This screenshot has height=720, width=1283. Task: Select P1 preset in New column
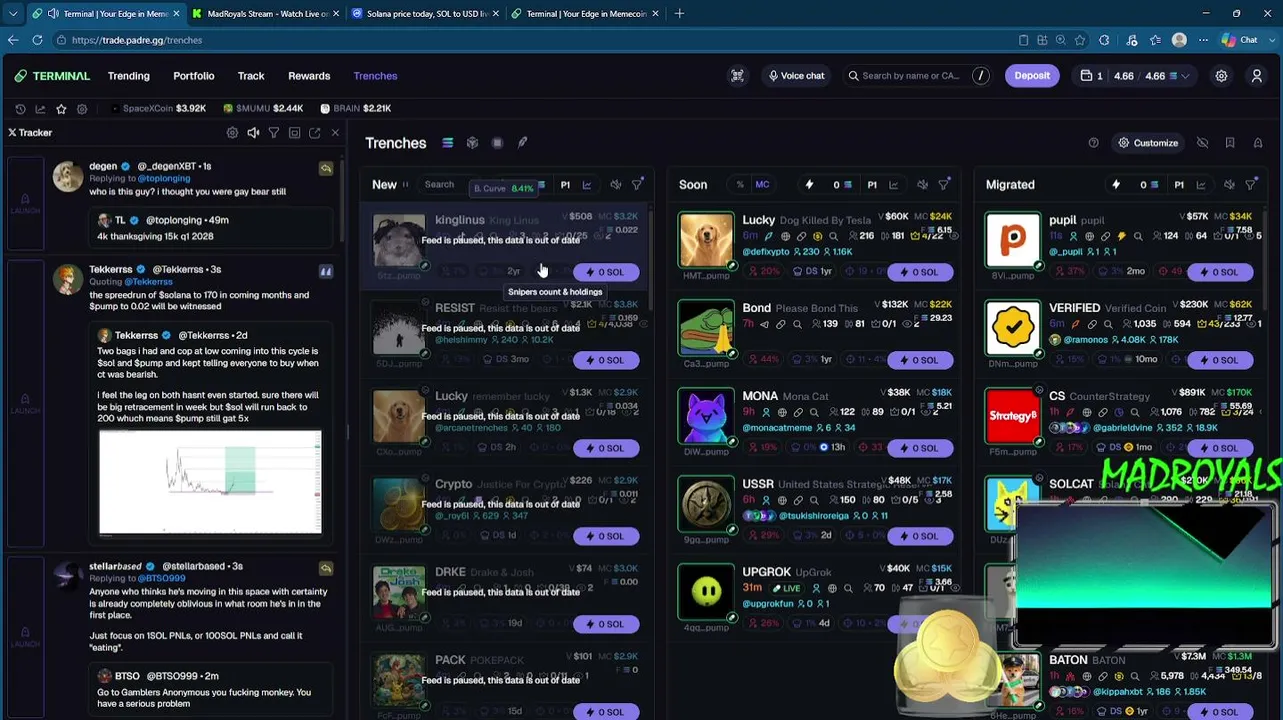click(565, 185)
